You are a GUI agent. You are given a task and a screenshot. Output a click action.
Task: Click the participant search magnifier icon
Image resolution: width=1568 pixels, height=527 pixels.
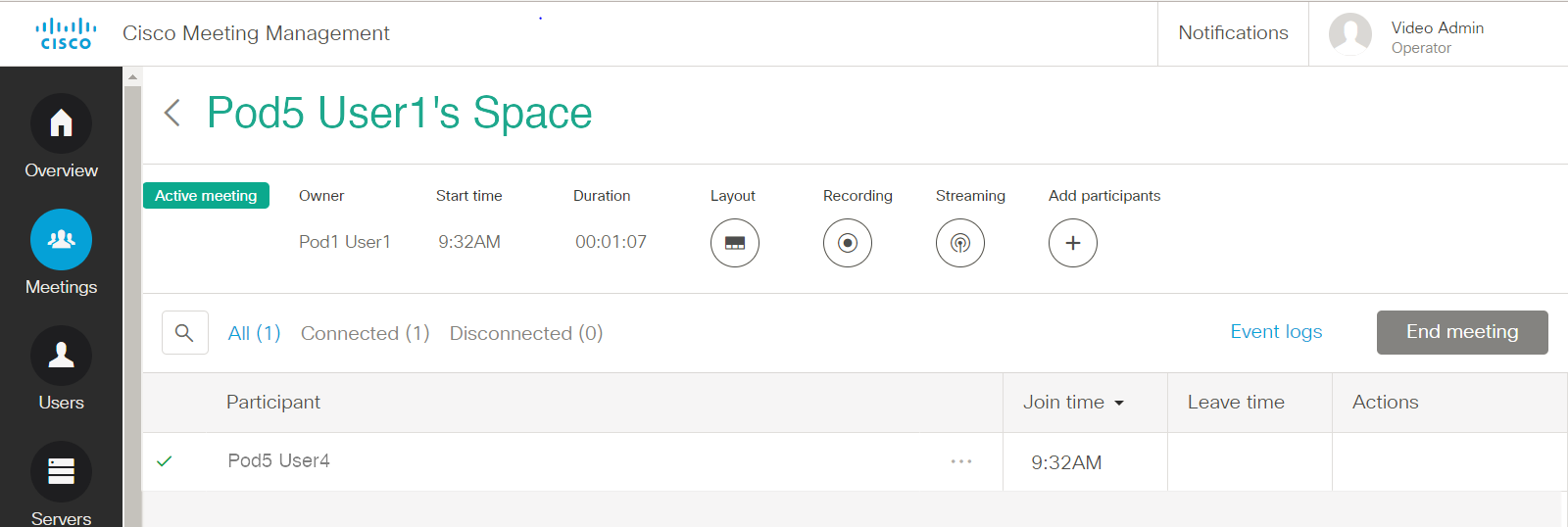184,333
